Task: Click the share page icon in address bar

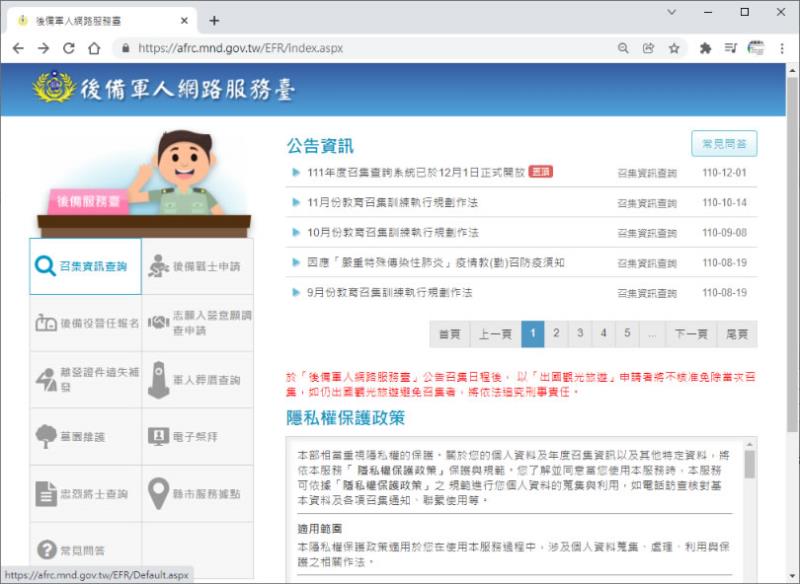Action: click(648, 48)
